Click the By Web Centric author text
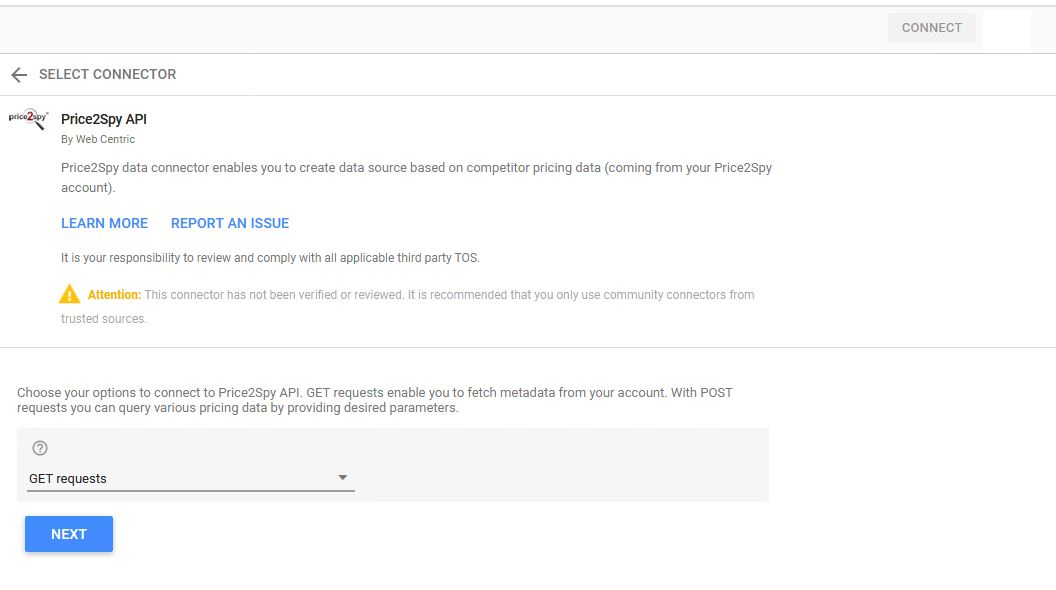This screenshot has width=1056, height=590. click(x=98, y=139)
